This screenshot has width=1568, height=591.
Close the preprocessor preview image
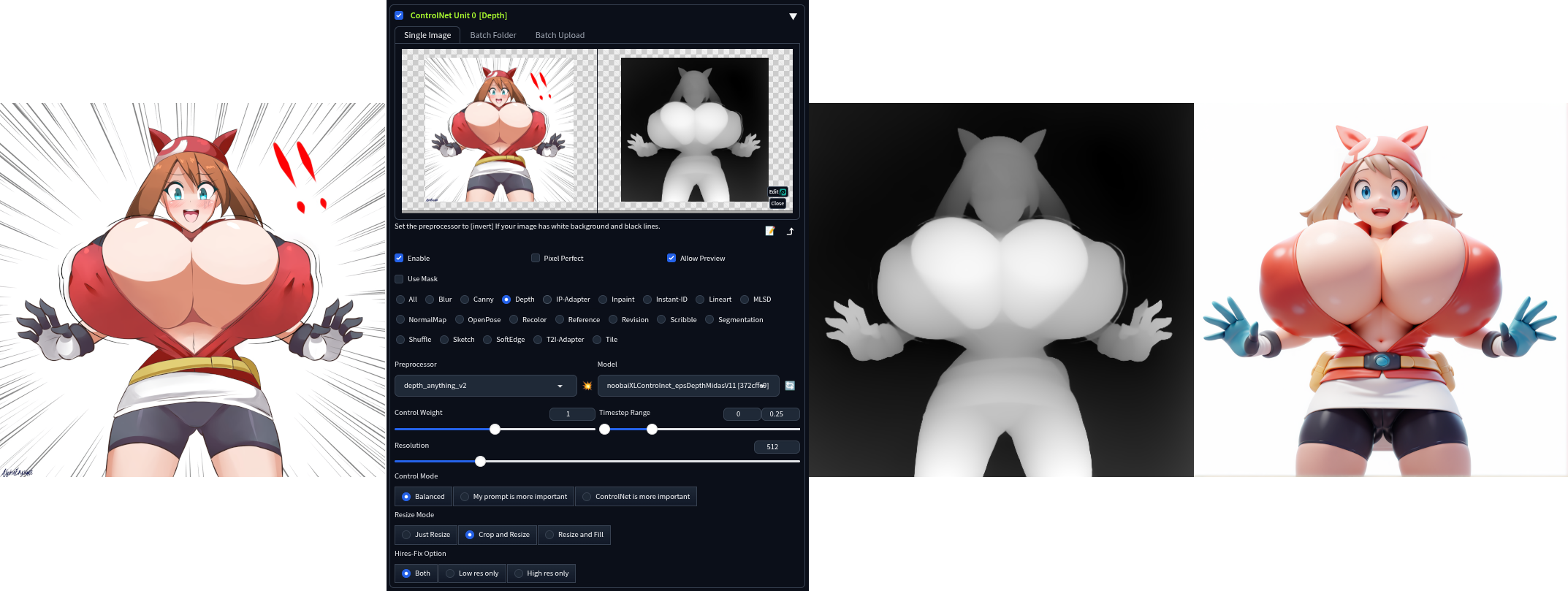pos(777,203)
